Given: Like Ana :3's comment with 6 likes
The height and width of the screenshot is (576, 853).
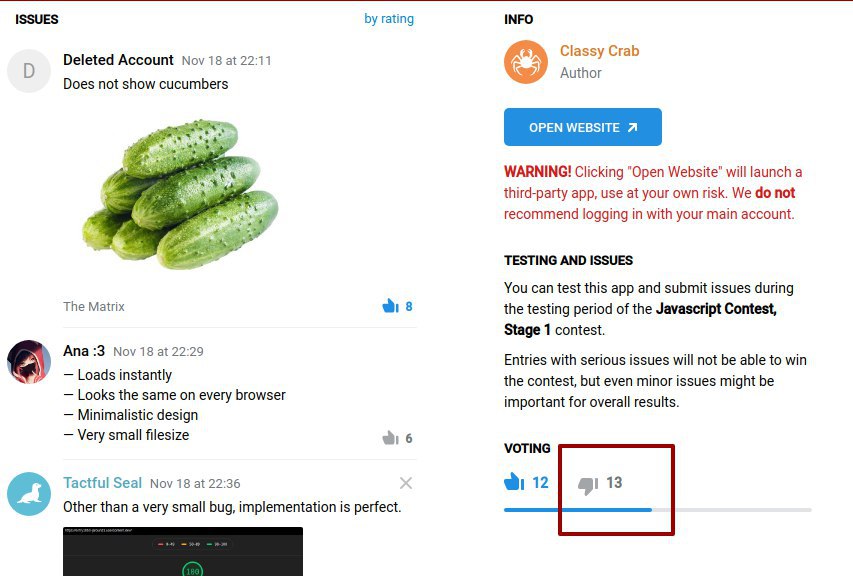Looking at the screenshot, I should (390, 438).
